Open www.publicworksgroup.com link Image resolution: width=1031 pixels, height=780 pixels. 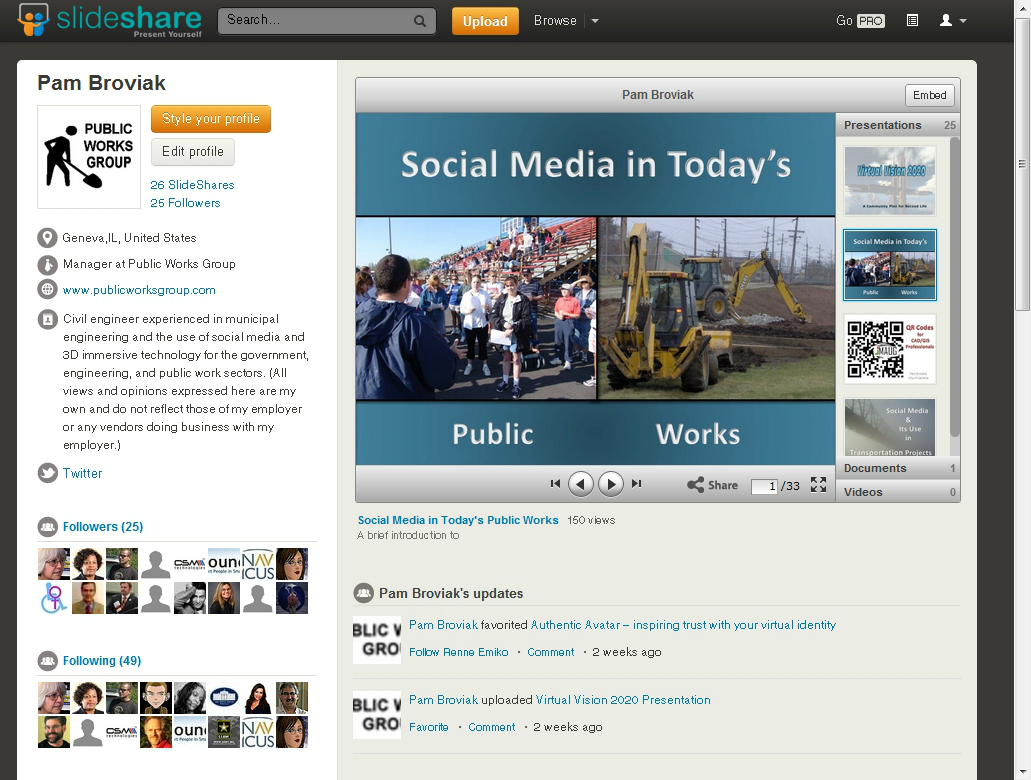pyautogui.click(x=139, y=290)
